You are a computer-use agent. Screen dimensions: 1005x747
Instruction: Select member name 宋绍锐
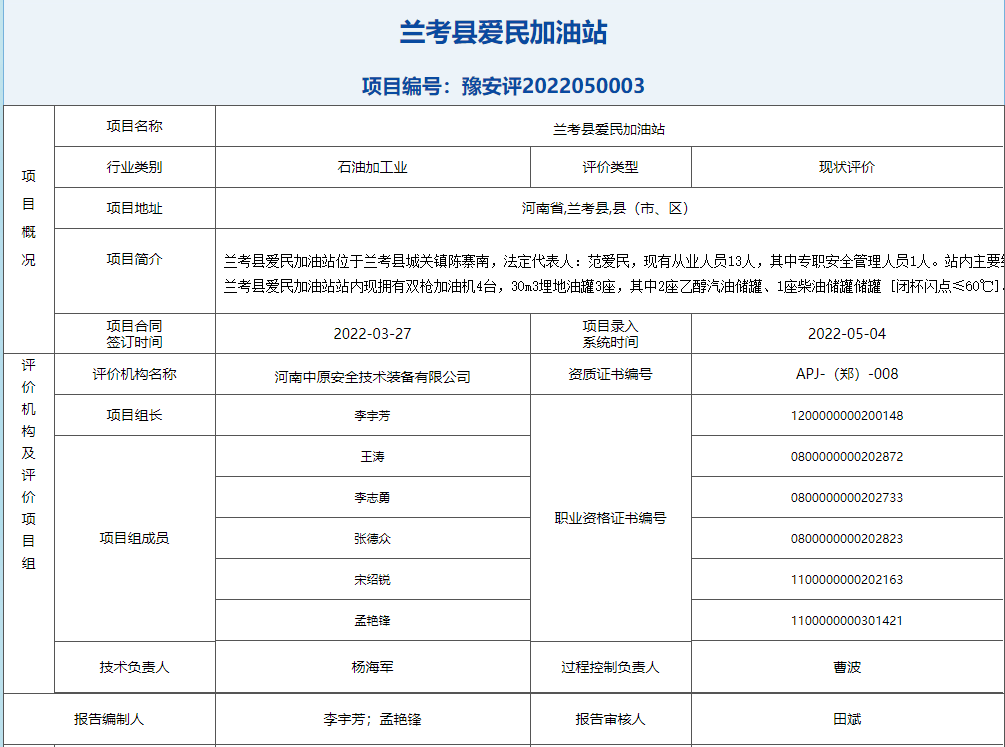tap(372, 580)
